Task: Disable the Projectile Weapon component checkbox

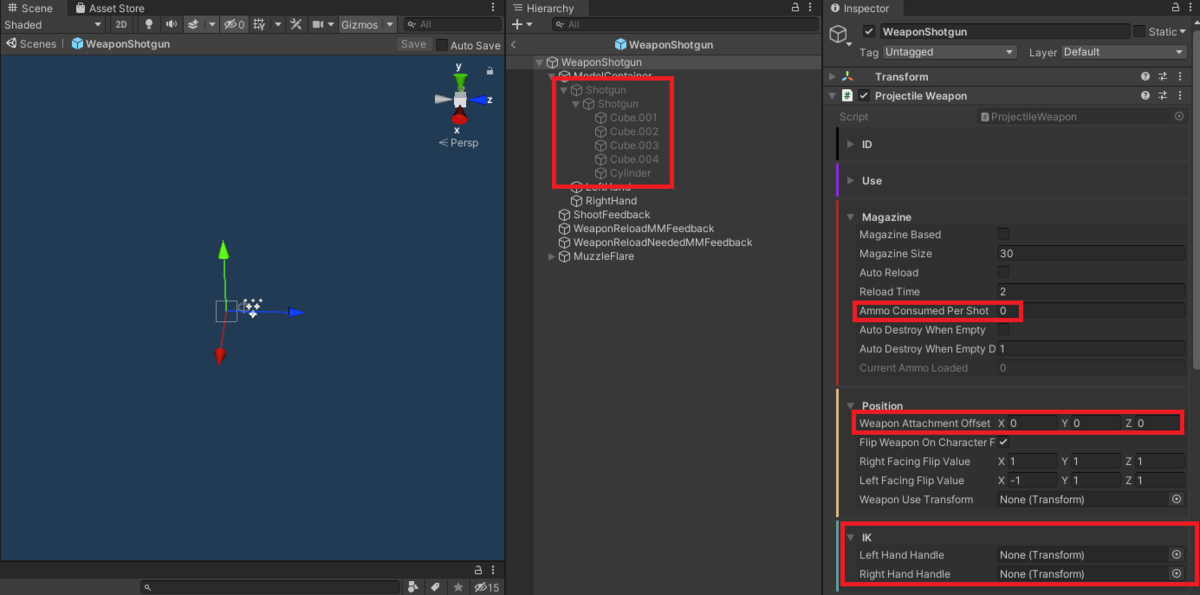Action: [x=864, y=96]
